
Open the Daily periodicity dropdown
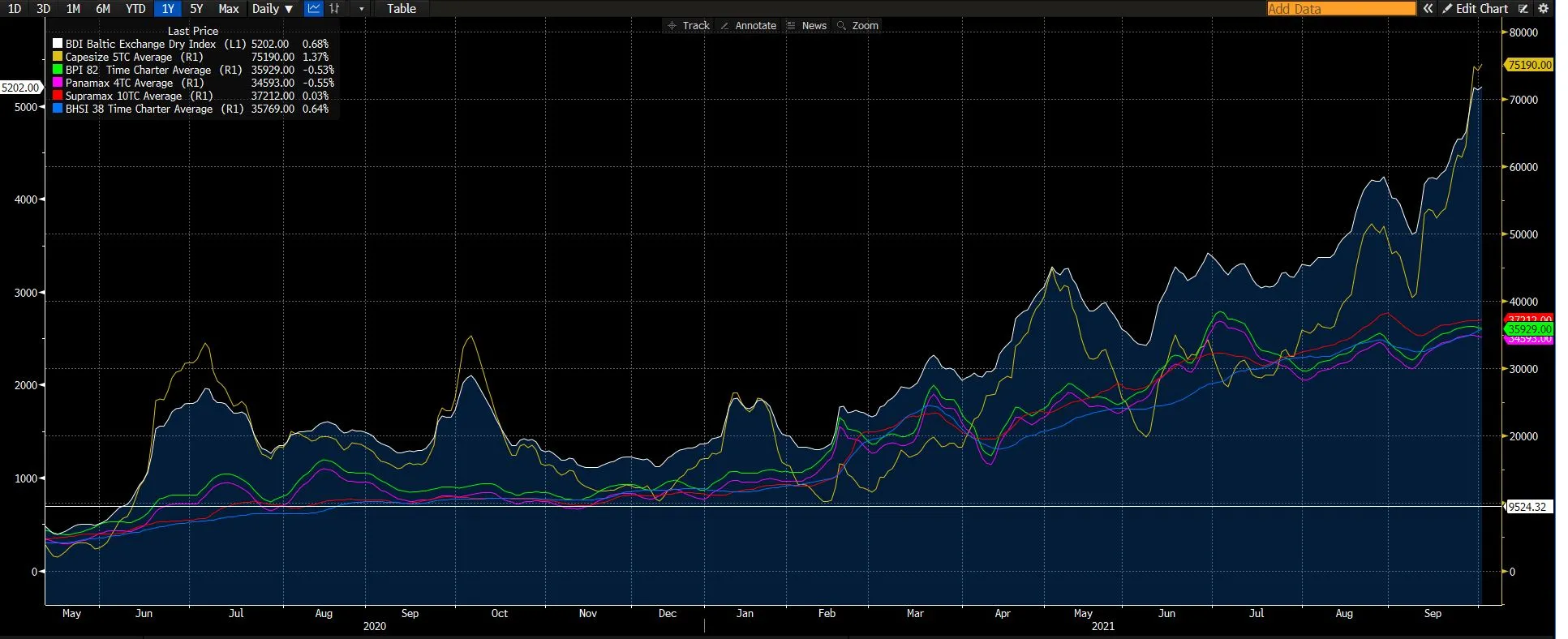(273, 9)
